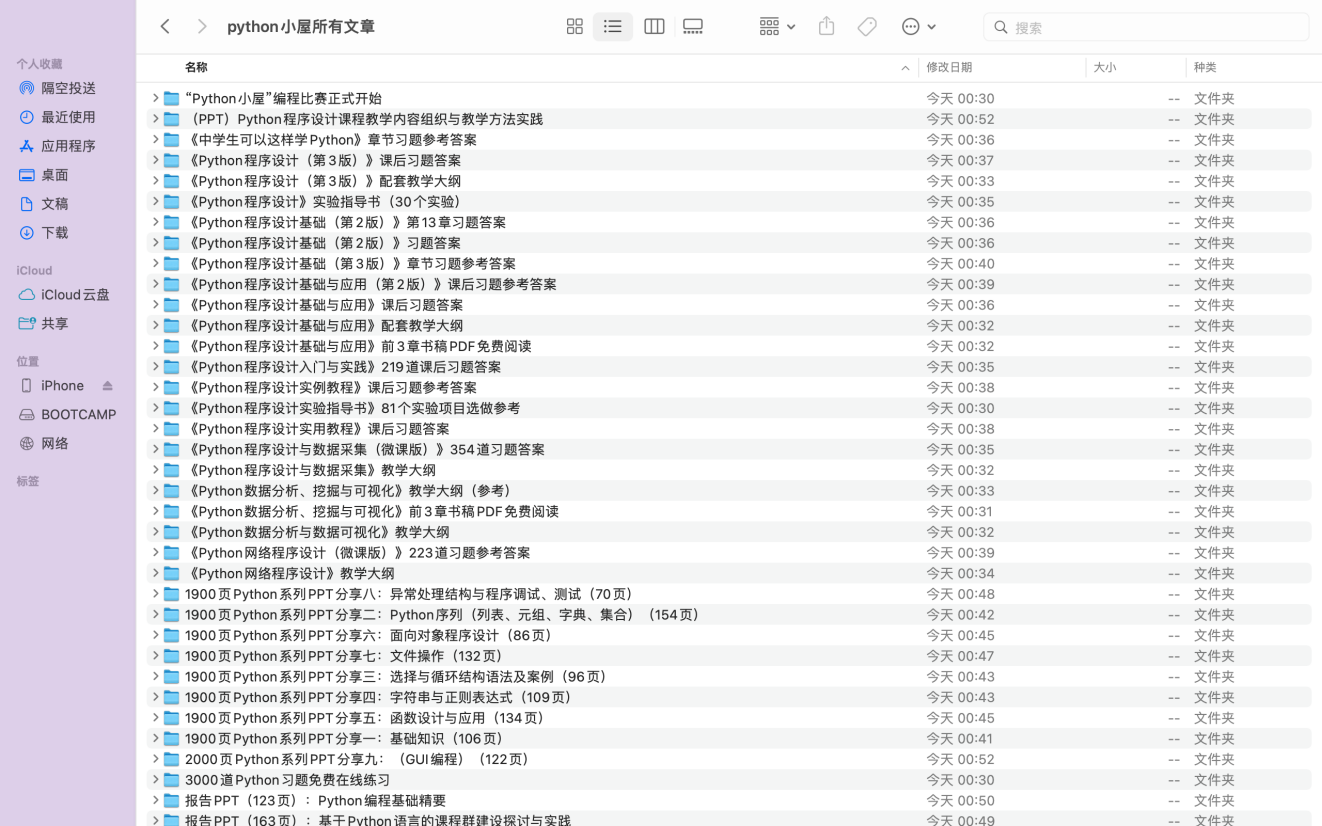
Task: Expand folder 《Python程序设计》实验指导书（30个实验）
Action: click(155, 202)
